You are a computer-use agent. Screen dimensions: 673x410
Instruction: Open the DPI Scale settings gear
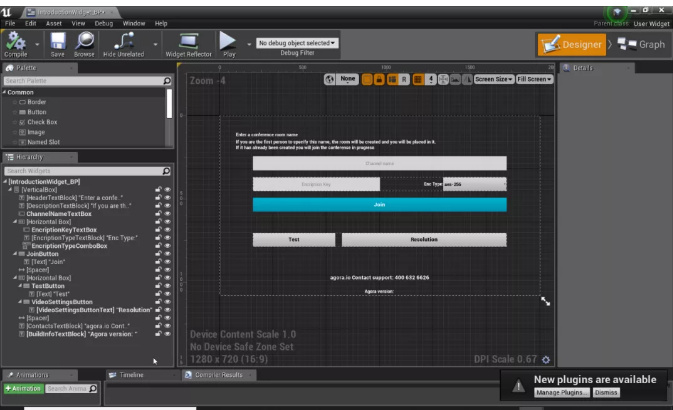546,360
